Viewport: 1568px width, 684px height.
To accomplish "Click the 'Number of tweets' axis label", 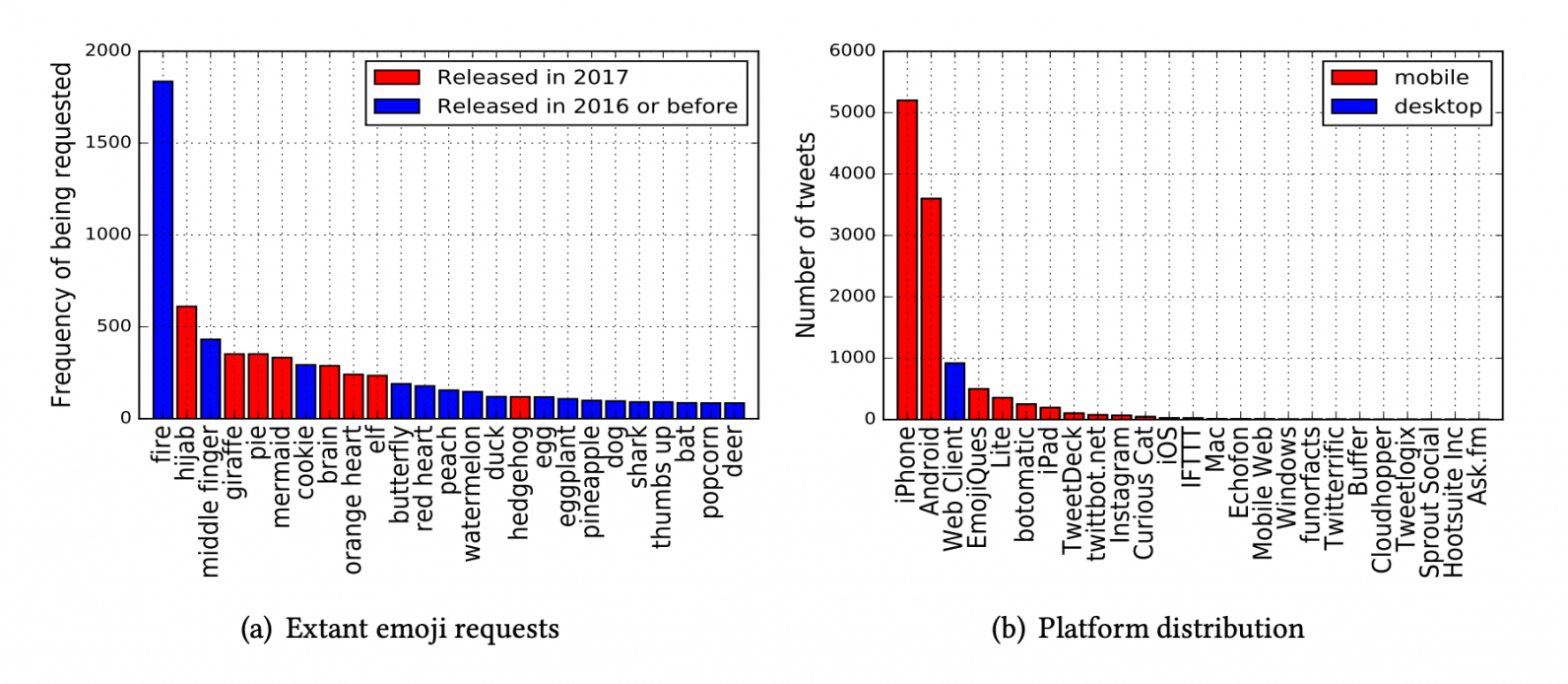I will [806, 235].
